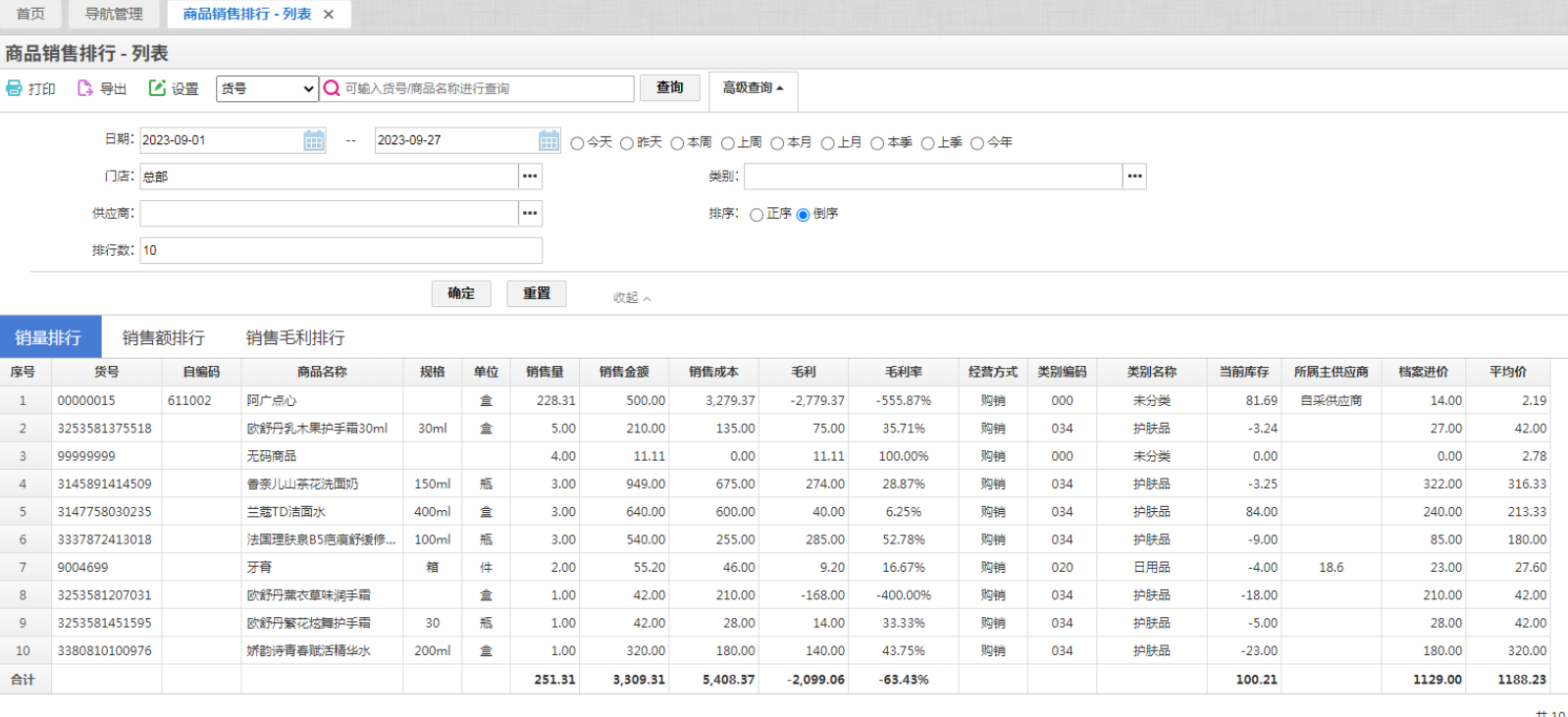Toggle the 高级查询 advanced search panel
Screen dimensions: 1568x717
click(x=753, y=88)
